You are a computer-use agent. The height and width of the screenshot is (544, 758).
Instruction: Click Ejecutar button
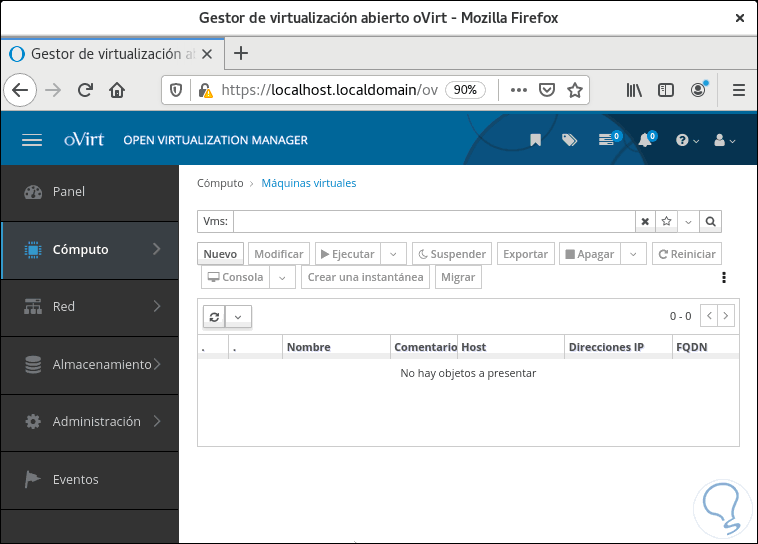(x=348, y=254)
